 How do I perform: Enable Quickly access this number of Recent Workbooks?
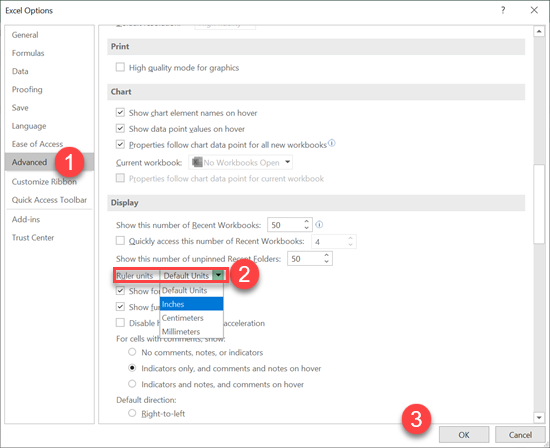[x=120, y=241]
